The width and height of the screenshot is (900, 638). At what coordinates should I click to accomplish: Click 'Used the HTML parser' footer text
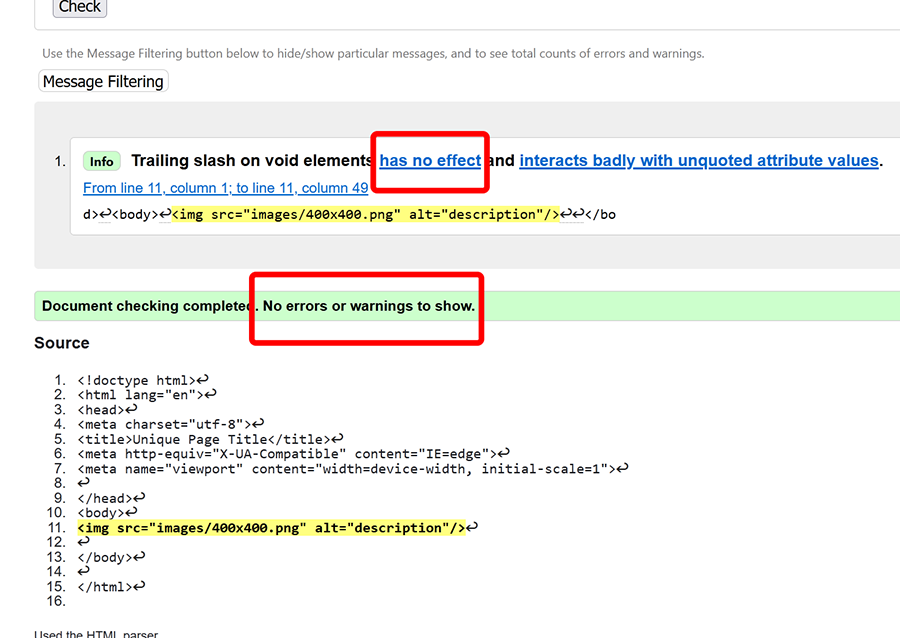pyautogui.click(x=96, y=633)
